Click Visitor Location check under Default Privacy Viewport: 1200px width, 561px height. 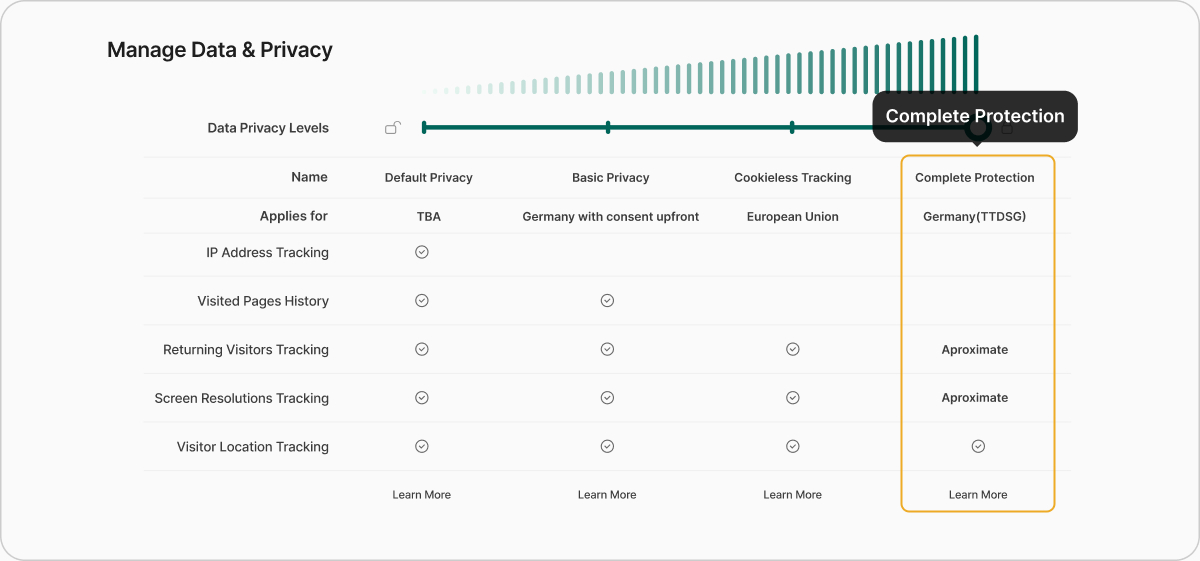422,446
